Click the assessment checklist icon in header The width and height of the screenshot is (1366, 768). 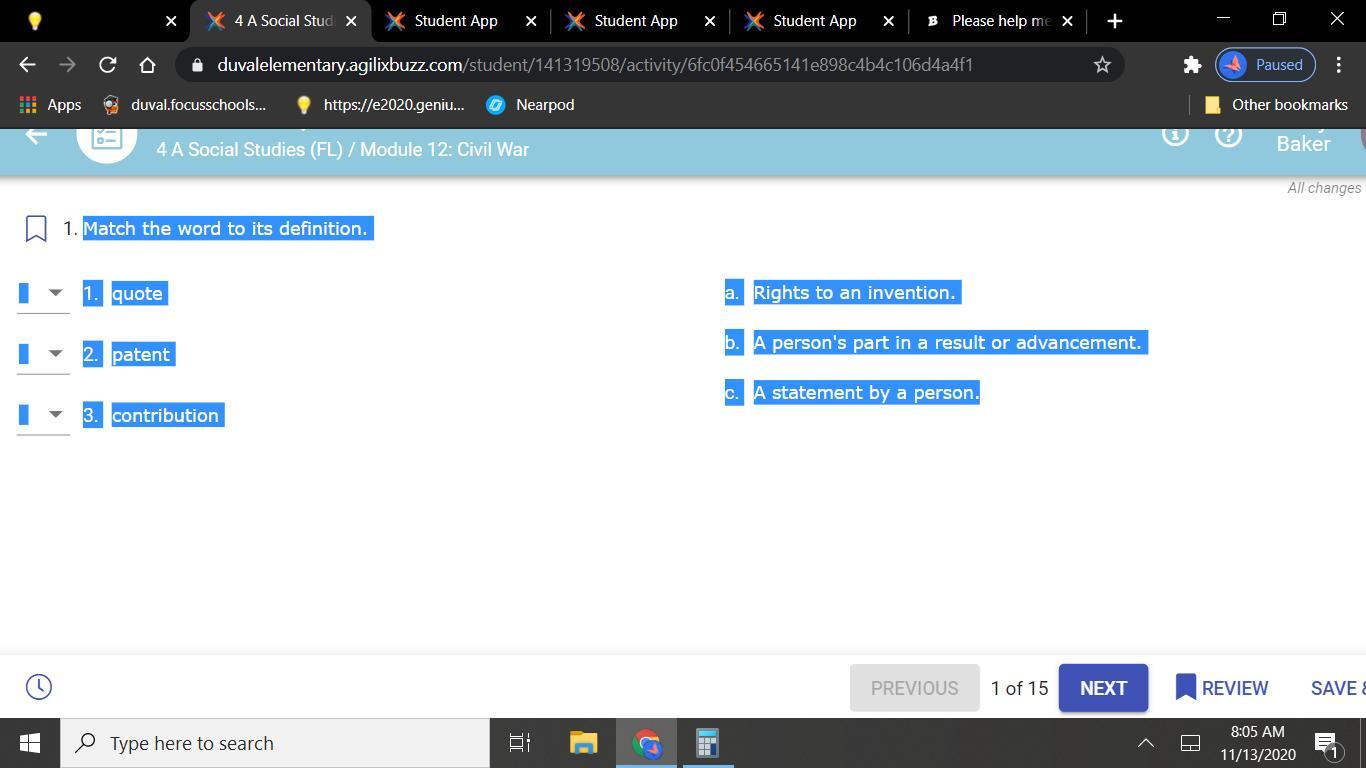tap(107, 140)
